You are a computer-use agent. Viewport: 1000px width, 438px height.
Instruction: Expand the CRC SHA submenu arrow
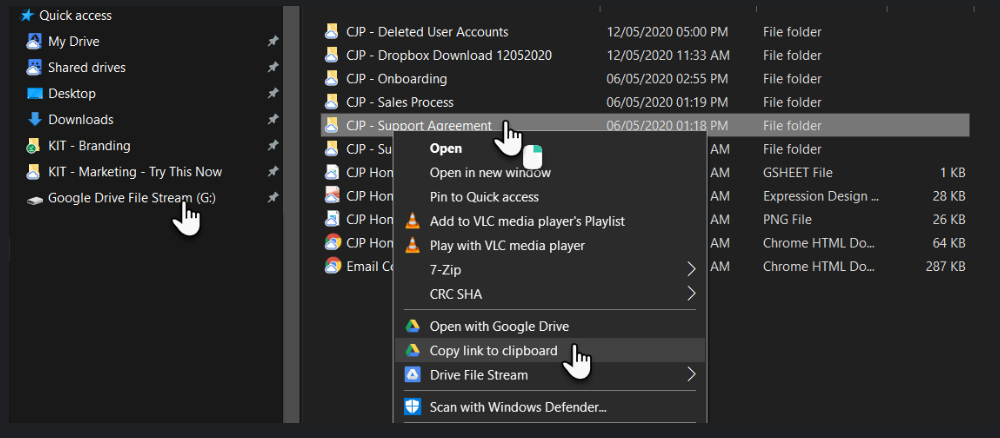click(691, 294)
